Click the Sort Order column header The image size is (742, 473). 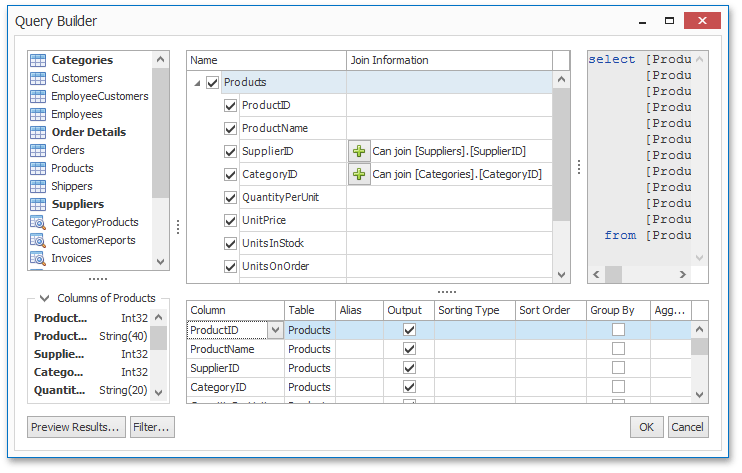coord(551,310)
